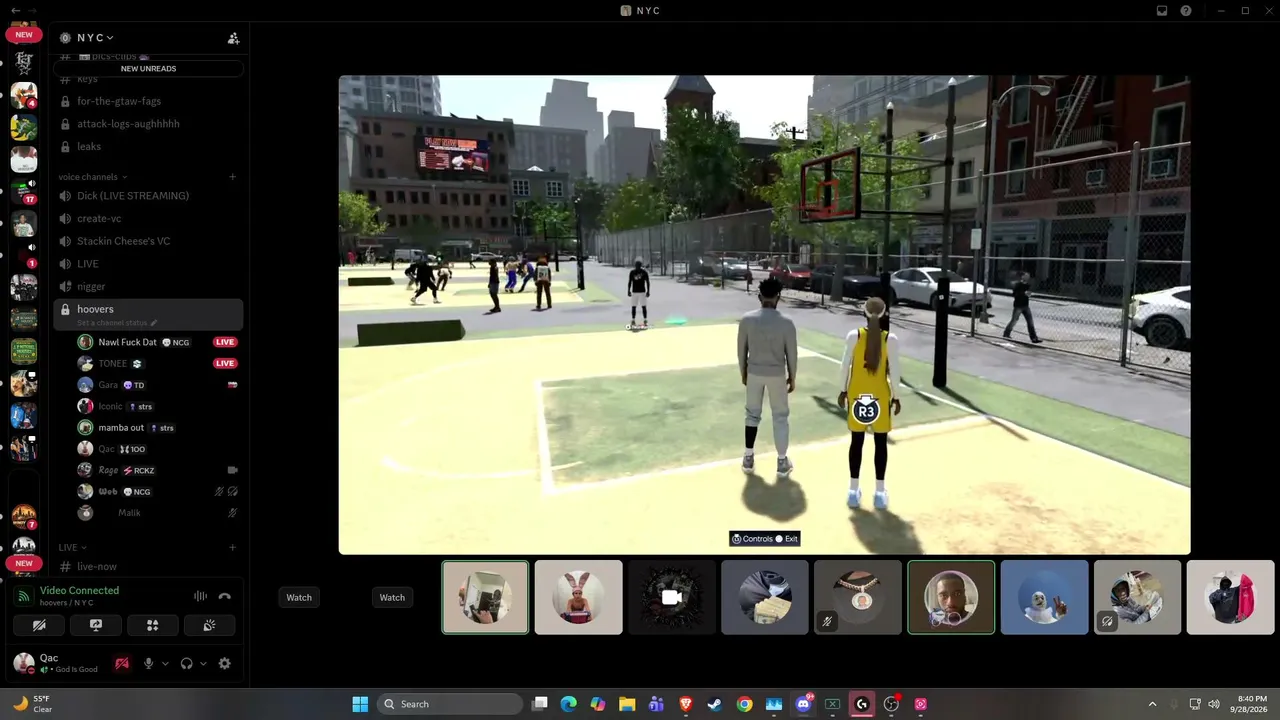Screen dimensions: 1280x720
Task: Open the Activities launcher button
Action: coord(153,625)
